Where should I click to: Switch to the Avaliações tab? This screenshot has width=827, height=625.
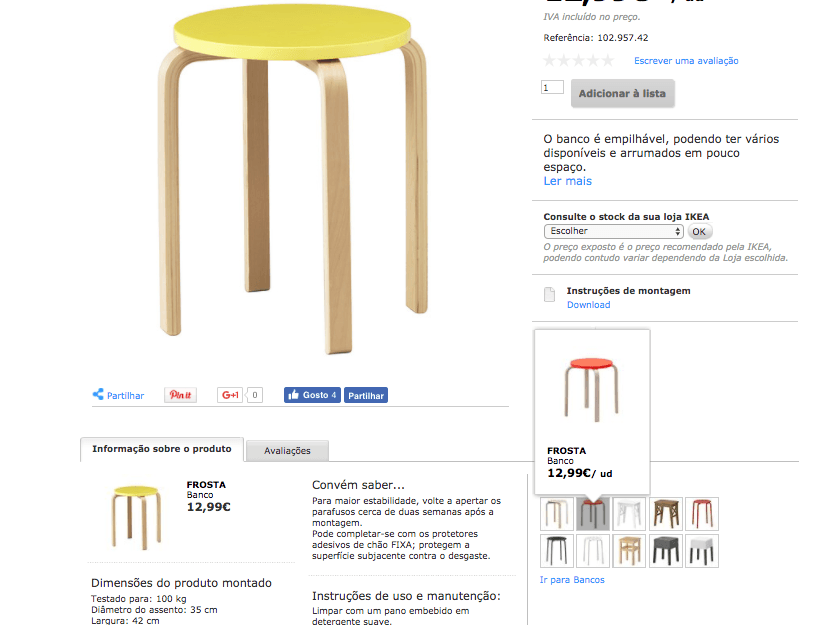(287, 451)
